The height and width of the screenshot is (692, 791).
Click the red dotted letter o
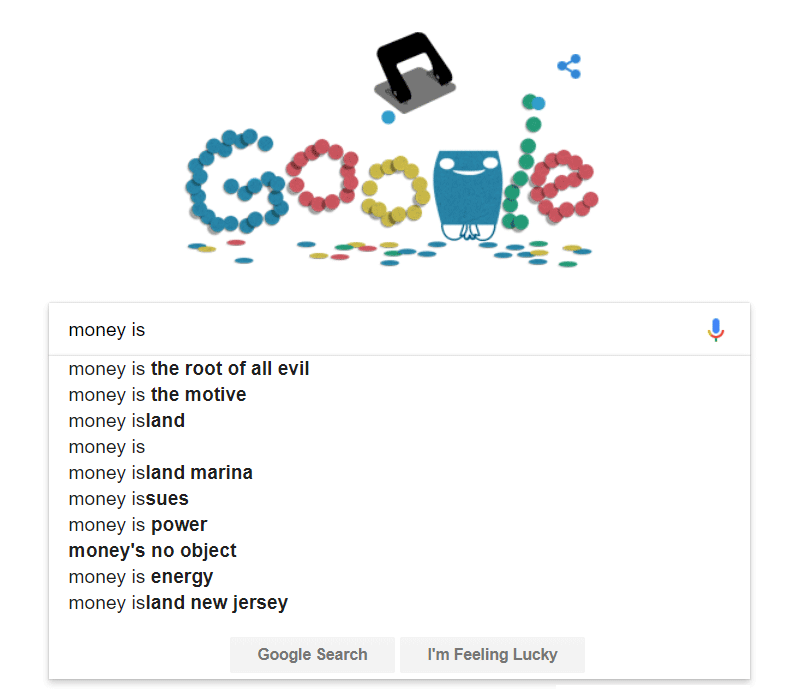coord(322,175)
